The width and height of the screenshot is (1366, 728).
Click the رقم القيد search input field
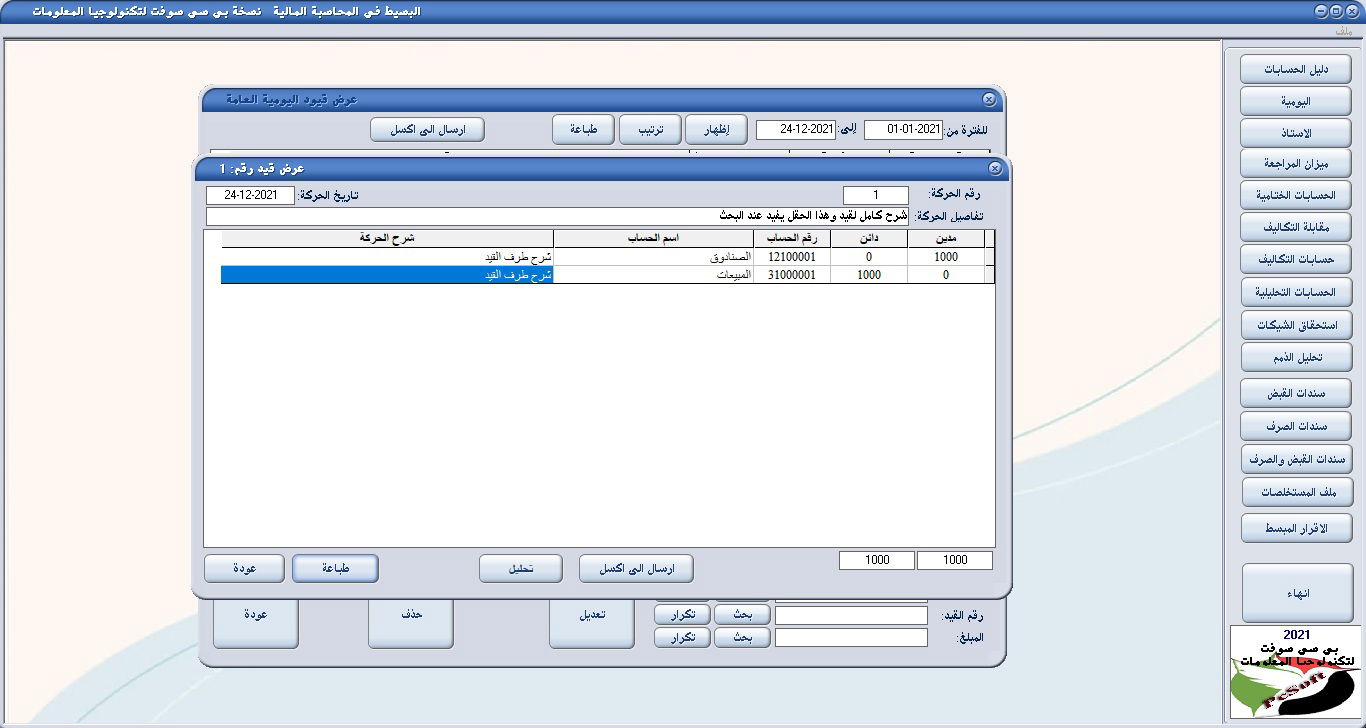pos(851,616)
